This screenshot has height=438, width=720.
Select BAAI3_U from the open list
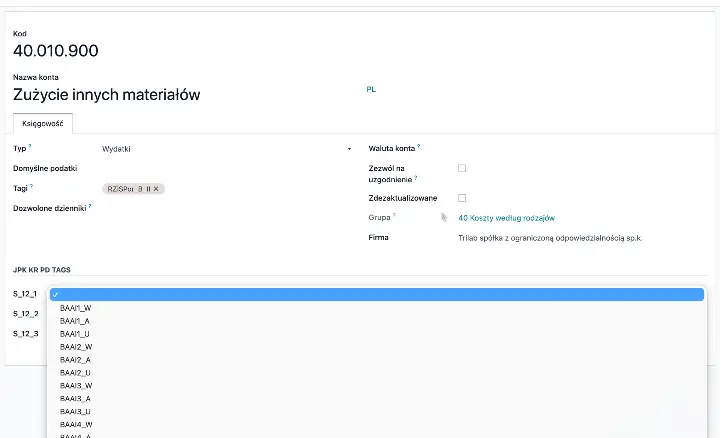[x=76, y=411]
